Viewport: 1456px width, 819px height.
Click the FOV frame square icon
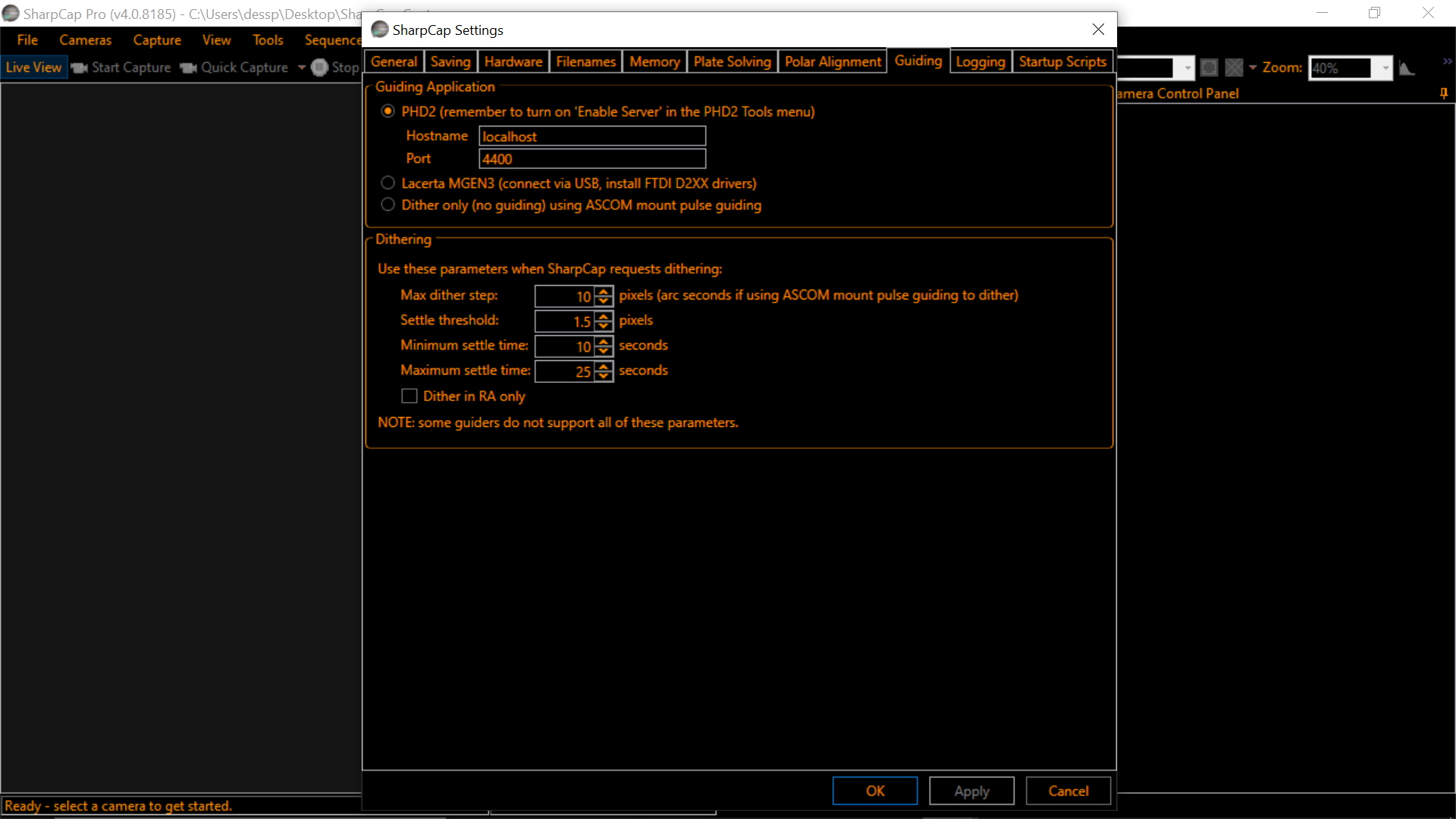(1210, 68)
